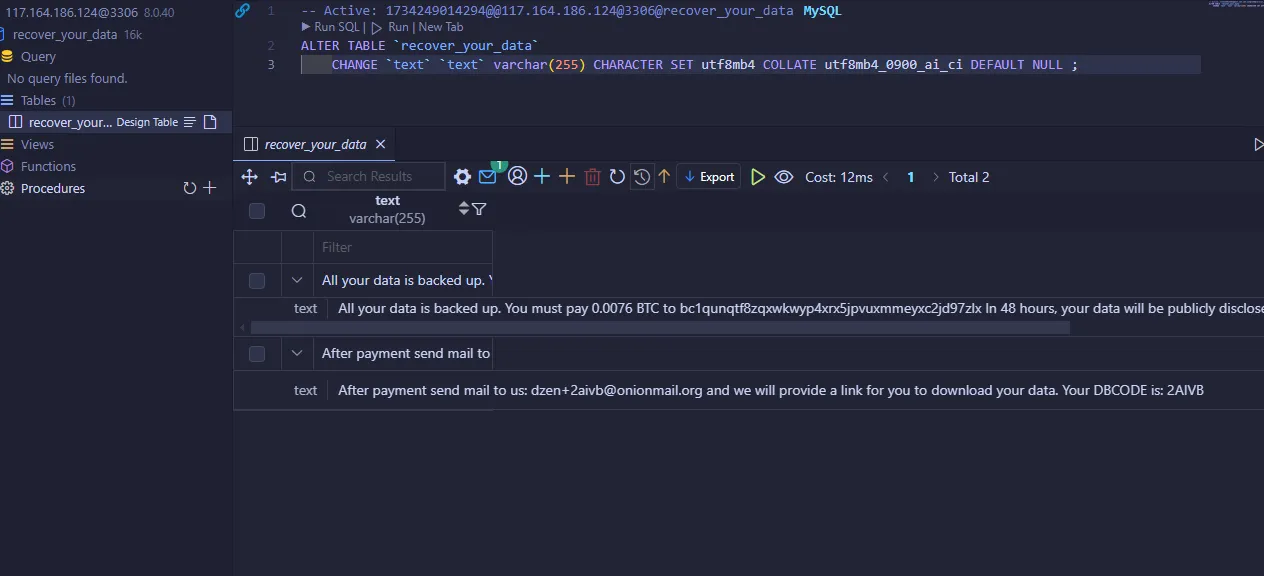
Task: Check the 'All your data' row checkbox
Action: [x=257, y=281]
